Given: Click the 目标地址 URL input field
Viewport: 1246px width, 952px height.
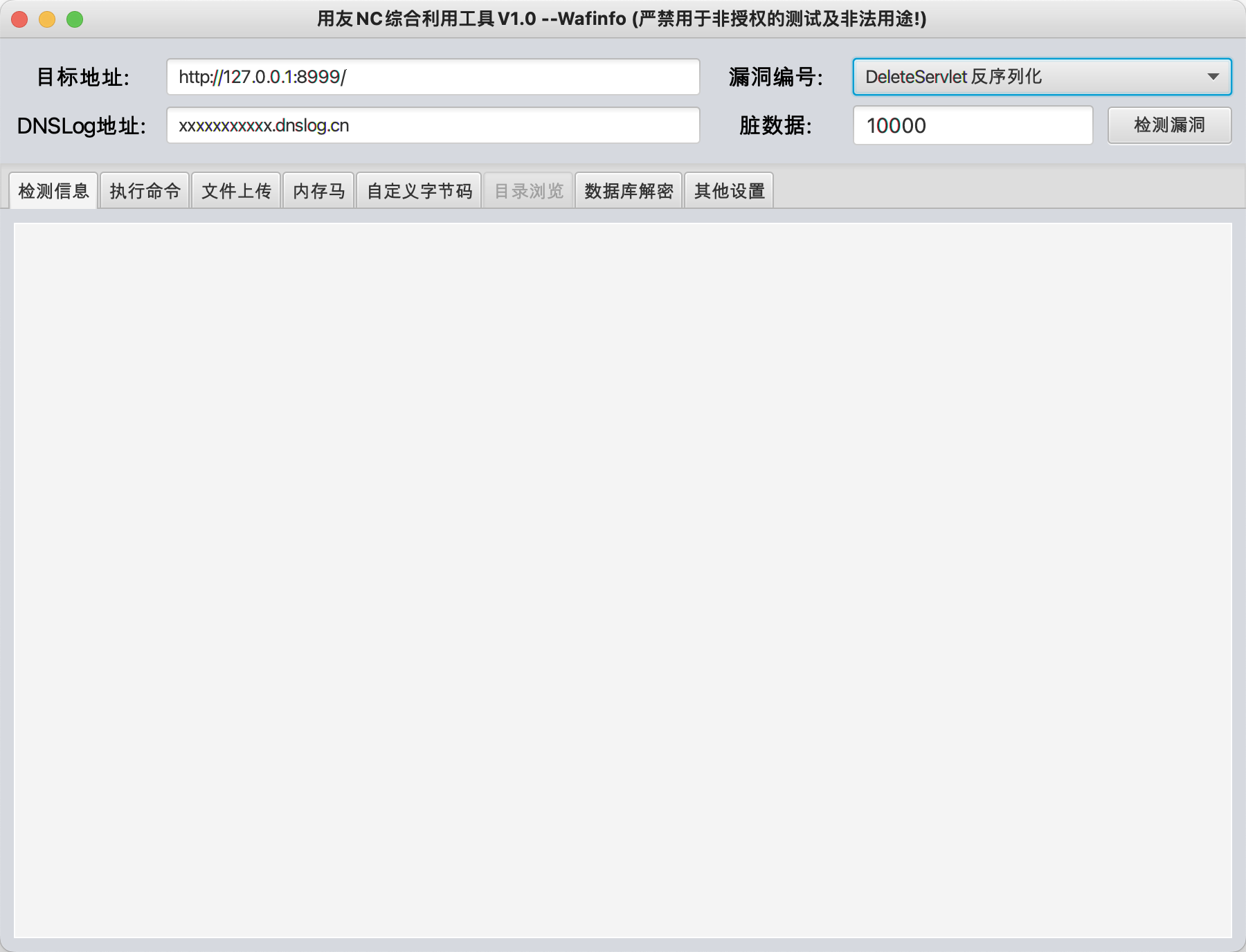Looking at the screenshot, I should [433, 77].
